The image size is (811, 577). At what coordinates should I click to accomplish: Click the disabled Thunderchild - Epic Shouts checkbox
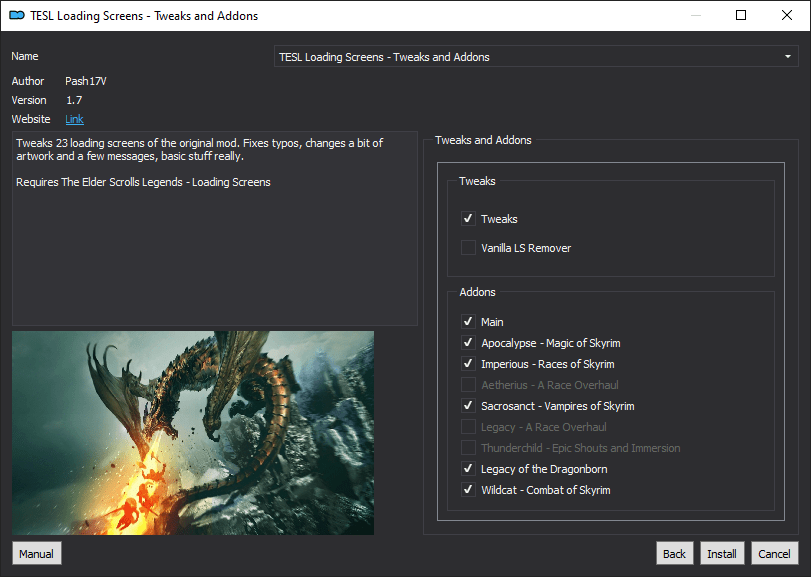(468, 448)
